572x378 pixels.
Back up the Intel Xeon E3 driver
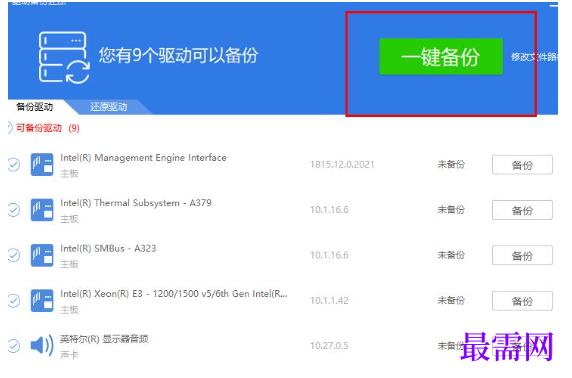[x=522, y=301]
